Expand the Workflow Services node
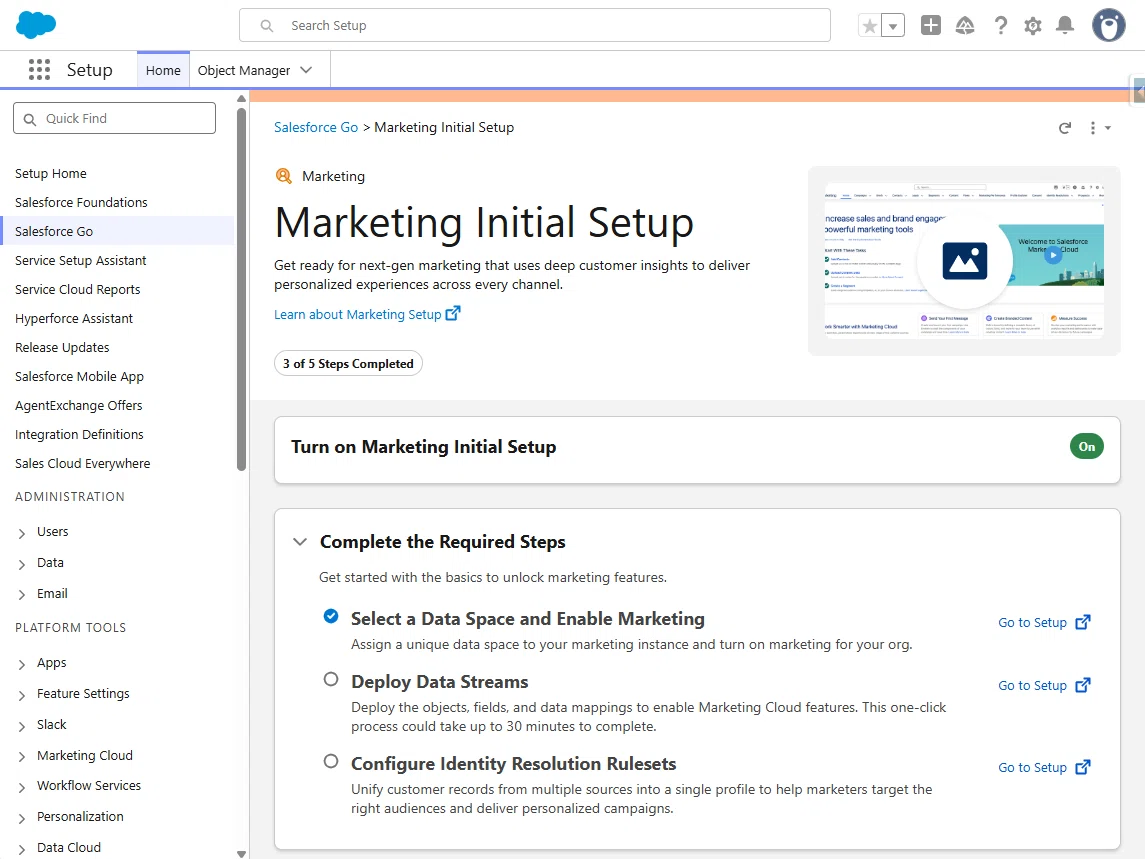Image resolution: width=1145 pixels, height=859 pixels. 22,787
